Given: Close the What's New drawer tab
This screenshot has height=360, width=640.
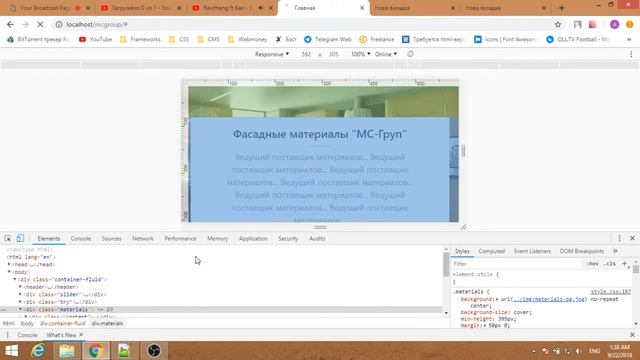Looking at the screenshot, I should [x=81, y=335].
